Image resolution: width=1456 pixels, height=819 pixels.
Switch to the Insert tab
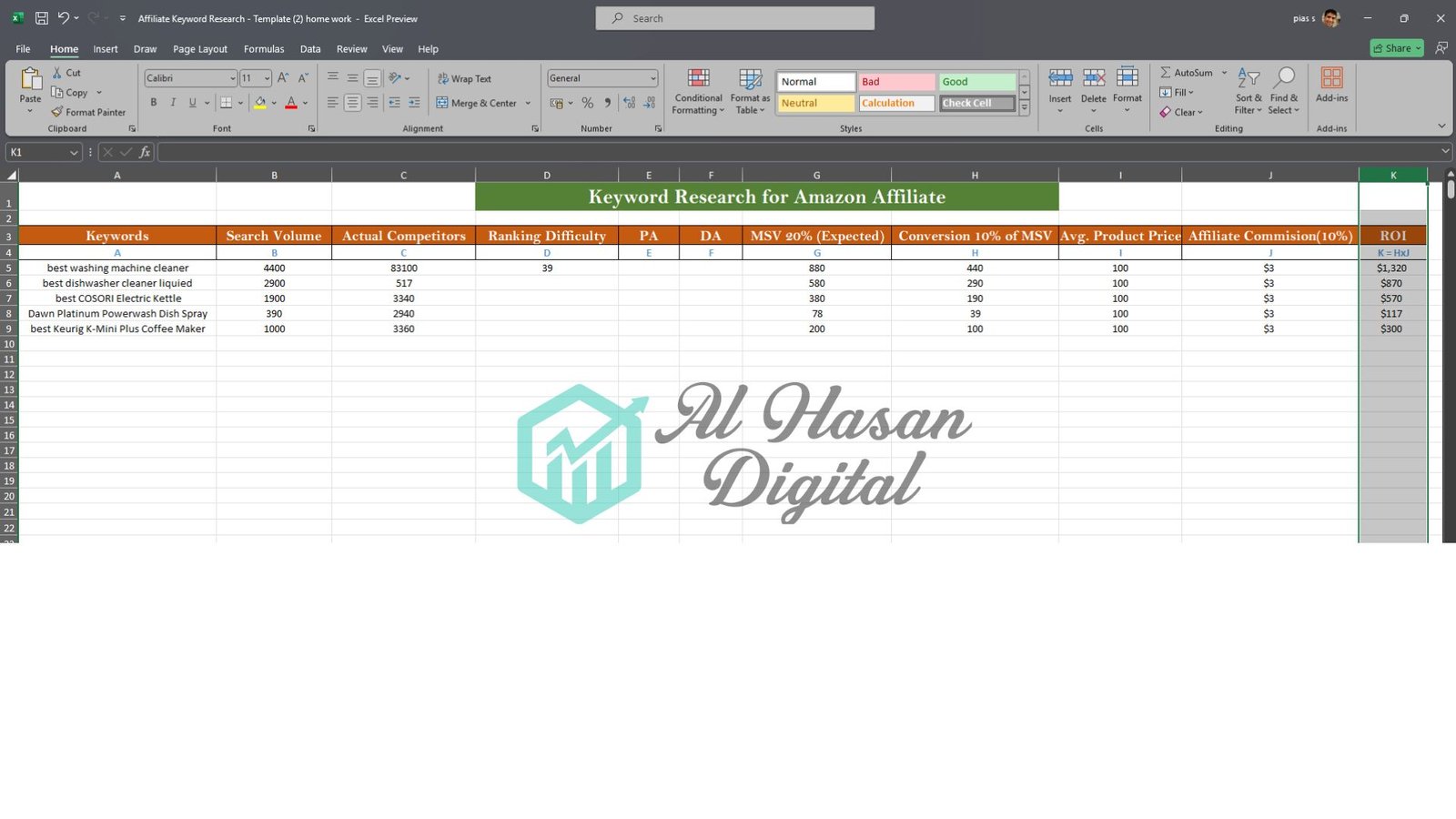point(106,49)
